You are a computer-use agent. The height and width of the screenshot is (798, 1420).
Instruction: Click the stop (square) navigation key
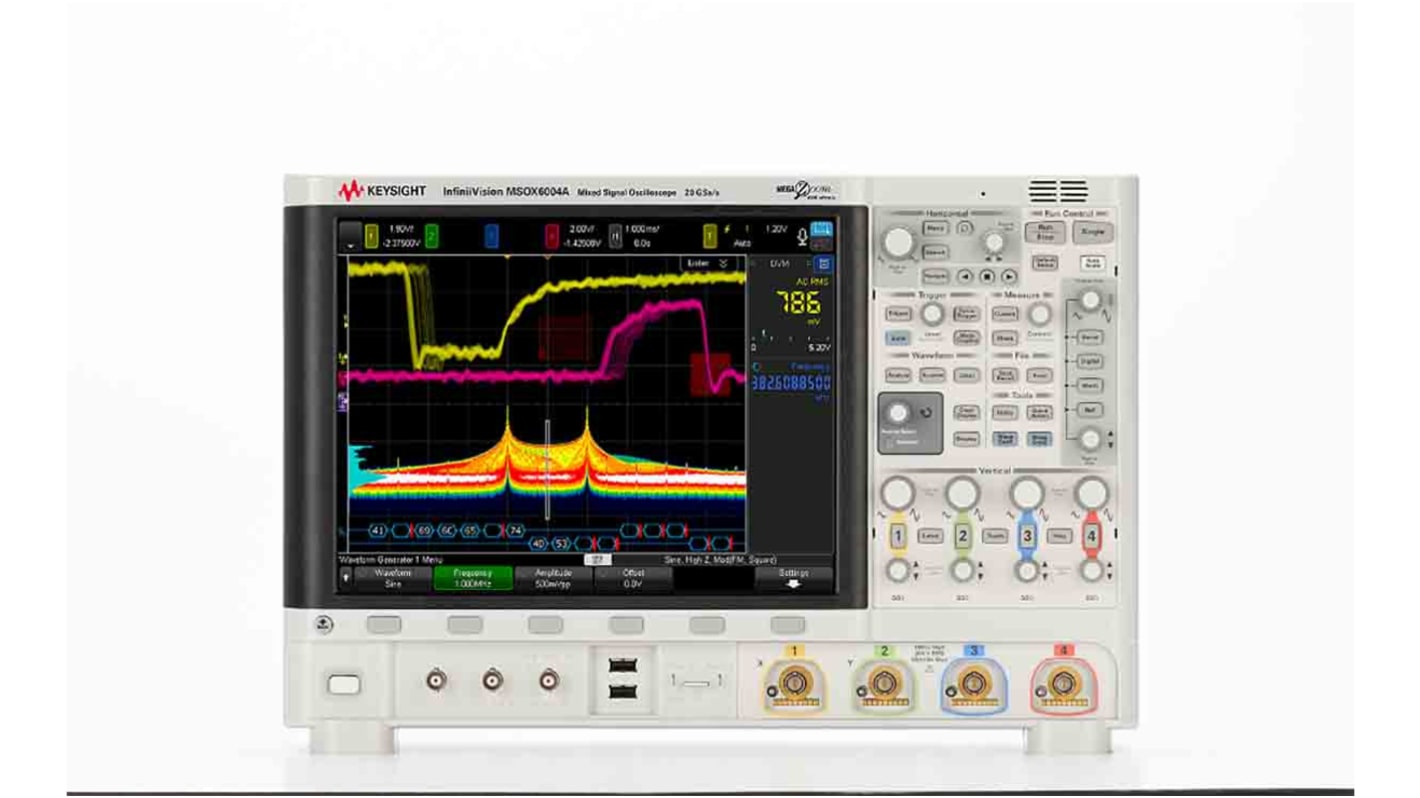(987, 276)
